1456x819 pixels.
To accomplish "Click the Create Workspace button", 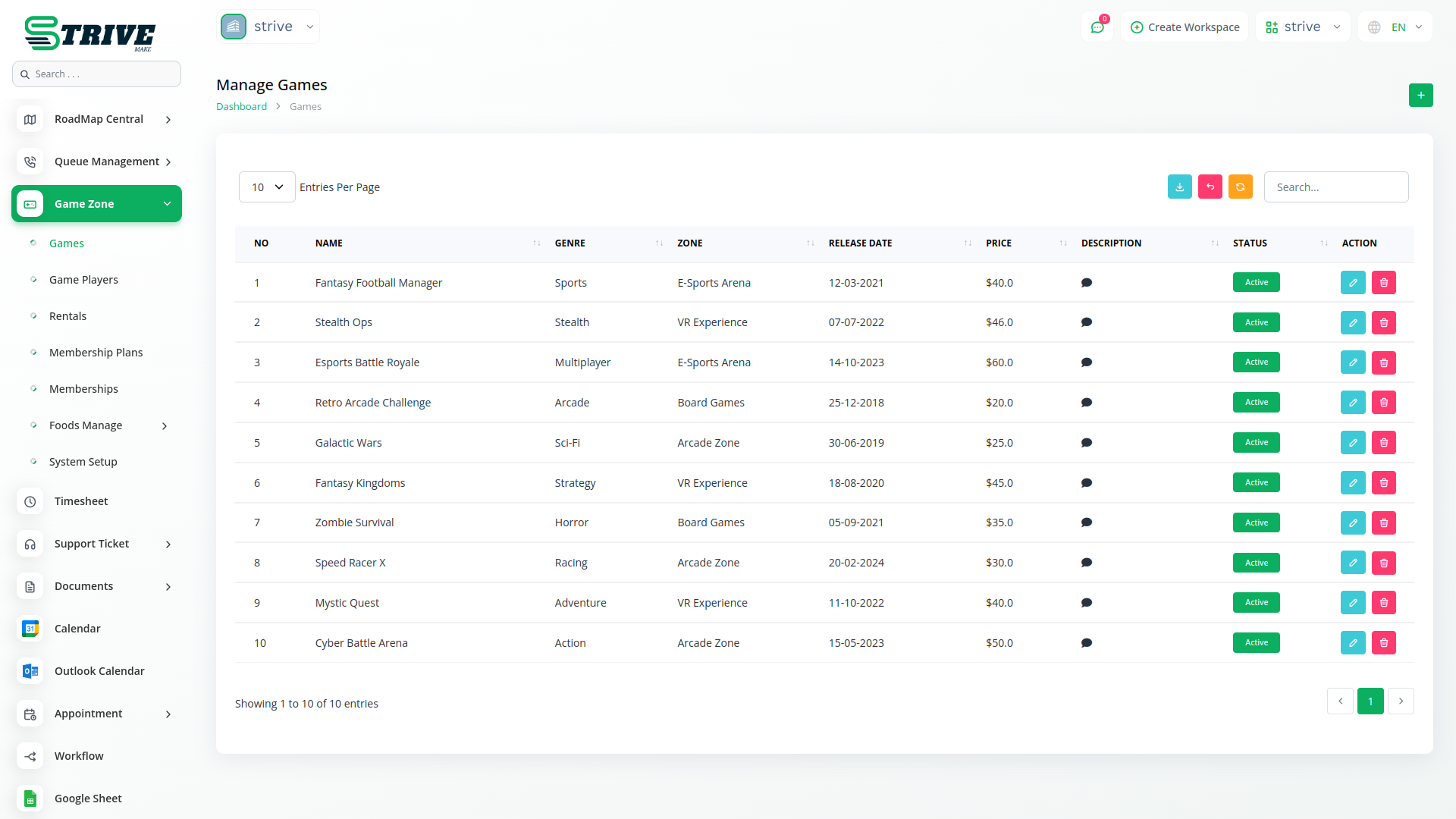I will [x=1185, y=27].
